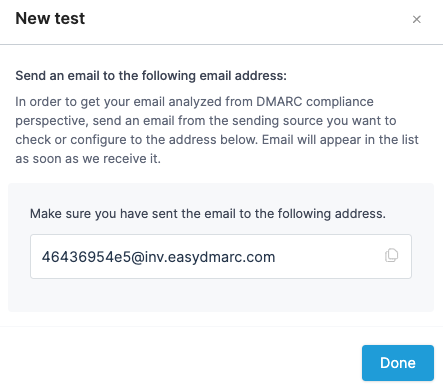Click the 'Send an email to the following' heading
The width and height of the screenshot is (443, 391).
(151, 76)
